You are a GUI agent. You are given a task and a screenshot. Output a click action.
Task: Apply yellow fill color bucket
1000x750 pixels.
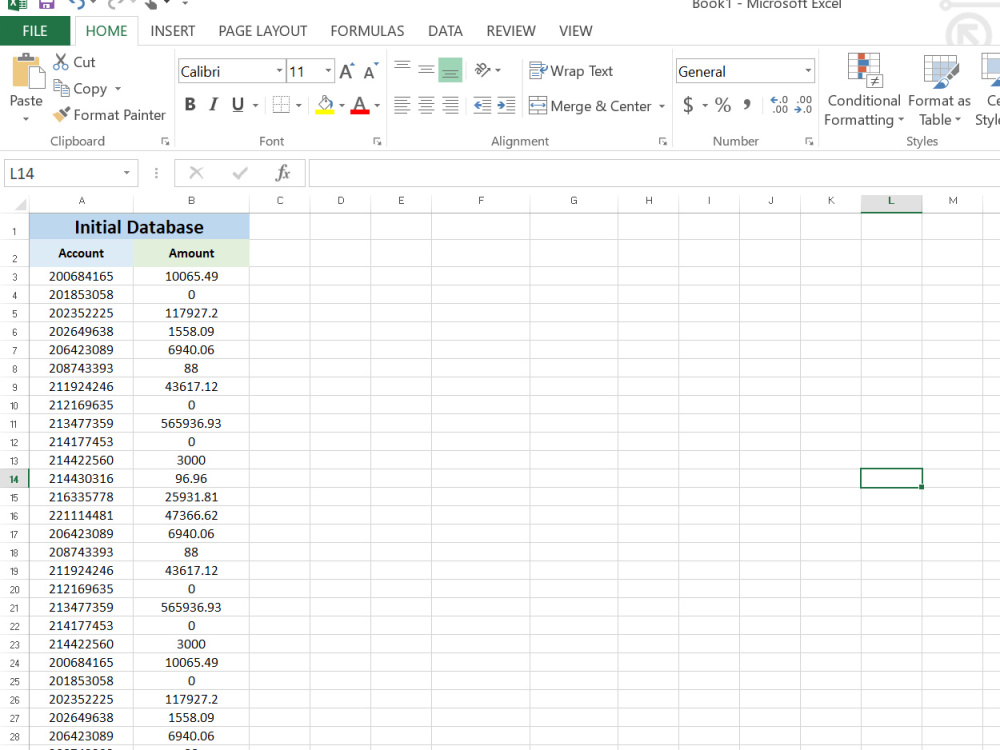(325, 105)
